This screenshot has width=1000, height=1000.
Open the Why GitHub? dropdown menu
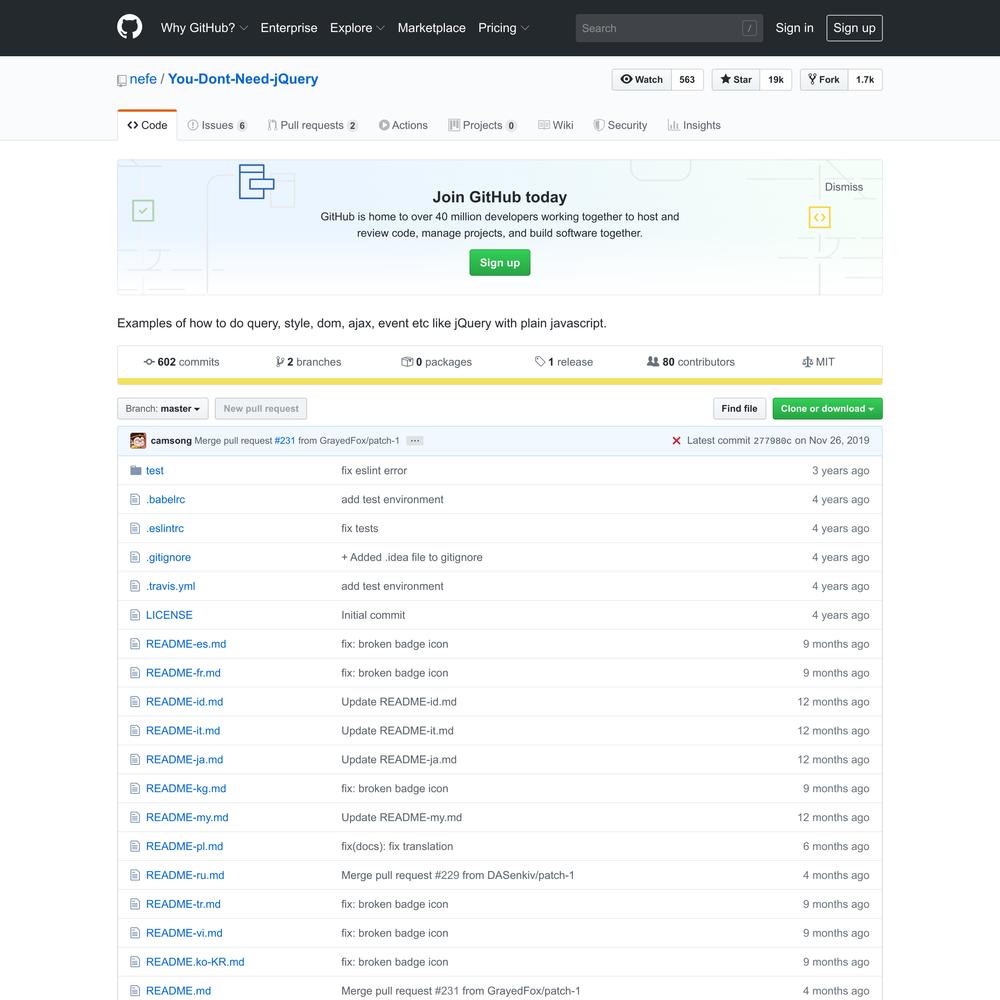click(204, 28)
